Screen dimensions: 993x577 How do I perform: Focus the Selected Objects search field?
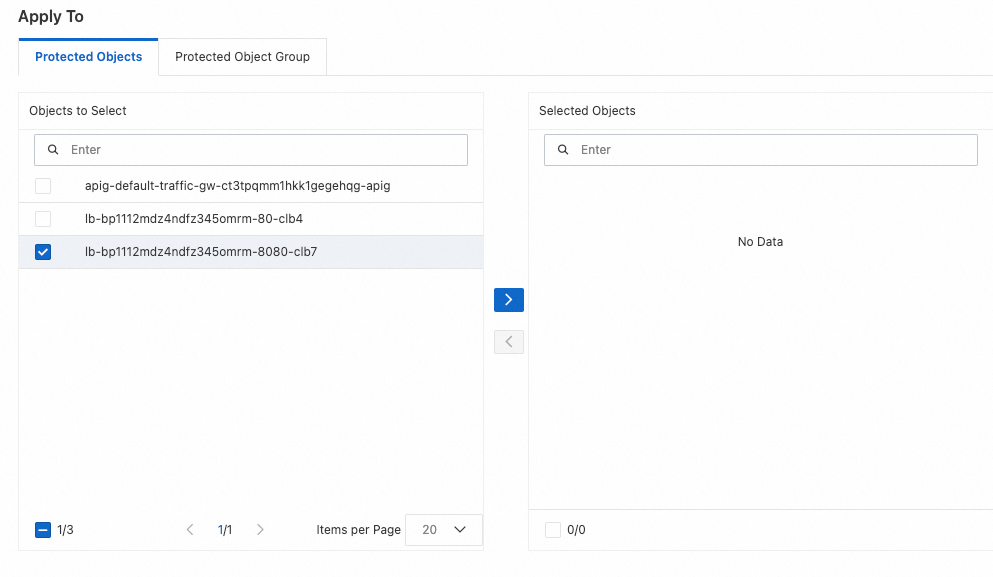[x=761, y=149]
